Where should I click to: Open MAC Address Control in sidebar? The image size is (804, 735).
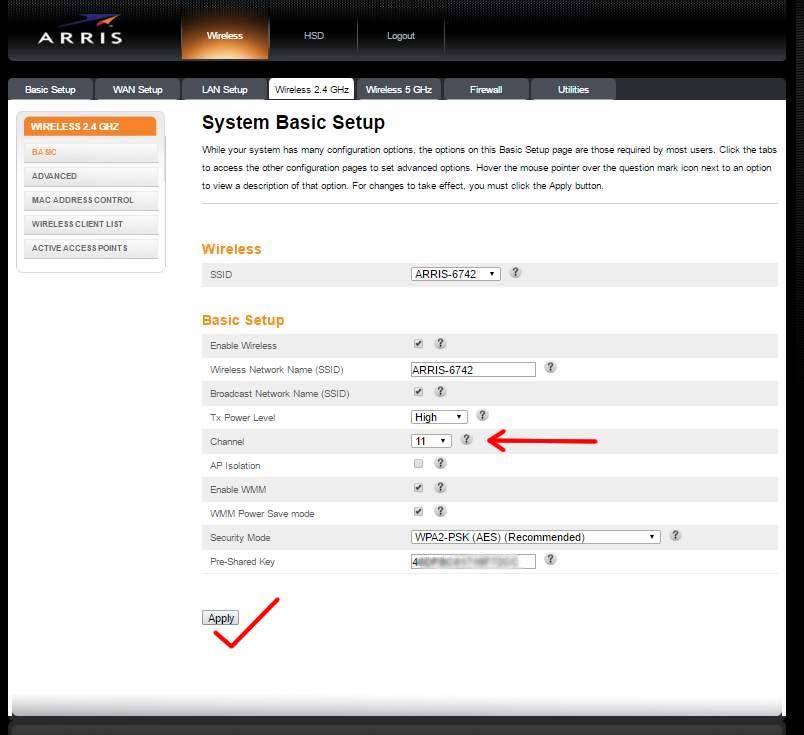click(x=91, y=200)
